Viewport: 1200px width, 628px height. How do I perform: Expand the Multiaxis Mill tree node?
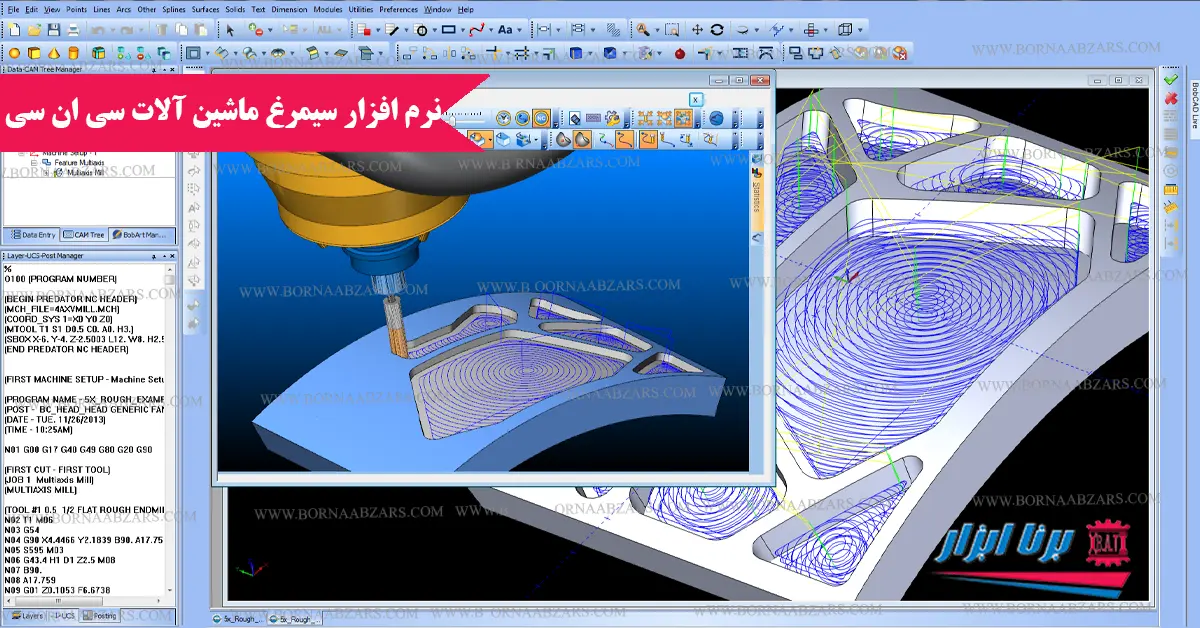[46, 173]
